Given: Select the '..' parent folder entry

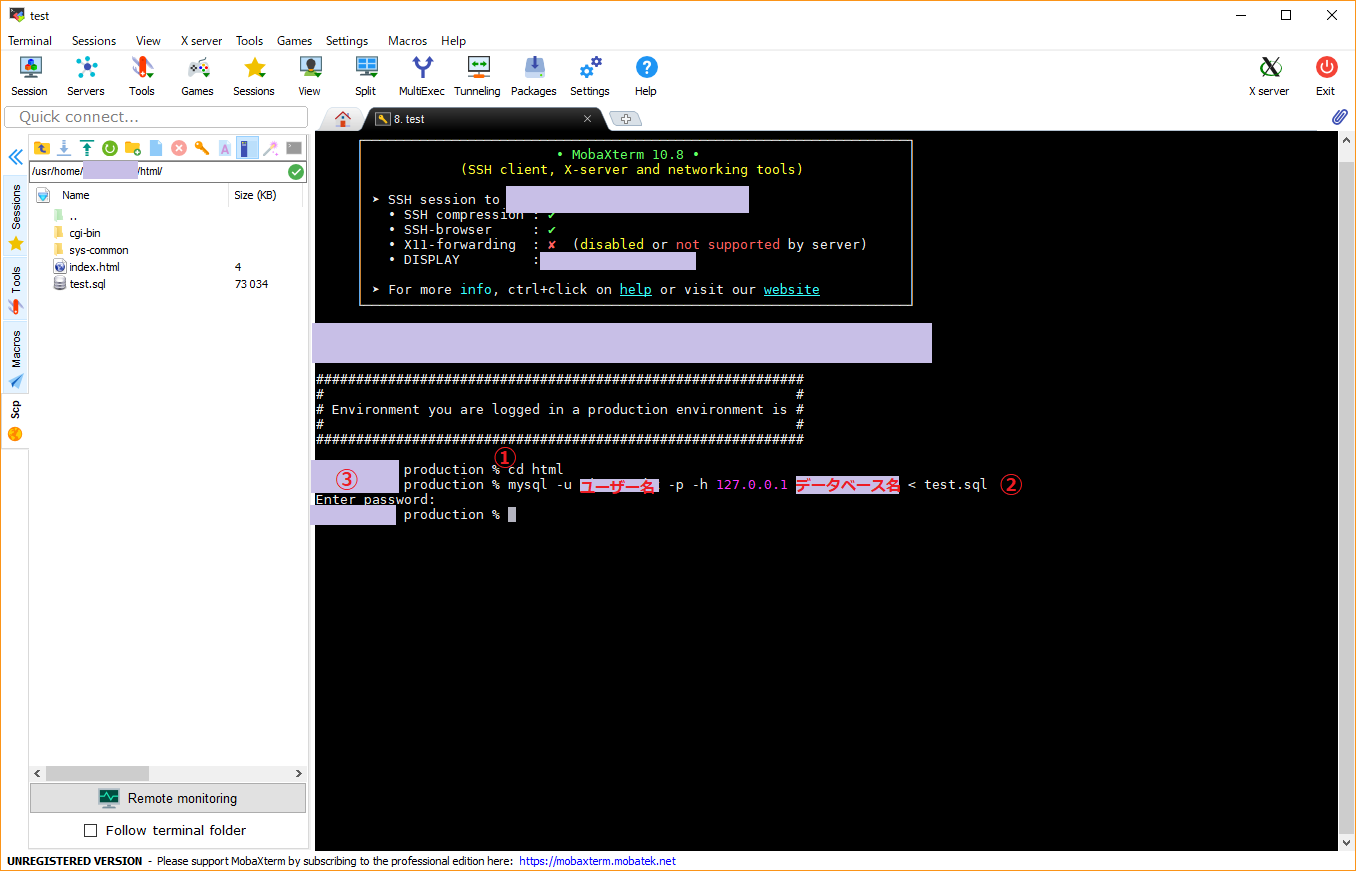Looking at the screenshot, I should click(73, 216).
